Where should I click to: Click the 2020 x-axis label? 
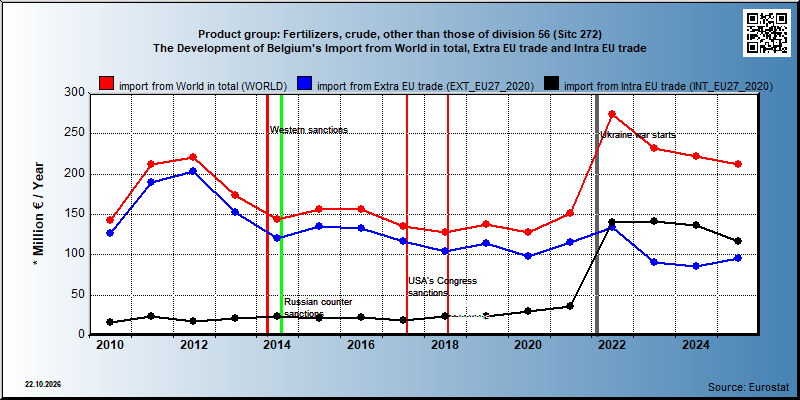[528, 345]
